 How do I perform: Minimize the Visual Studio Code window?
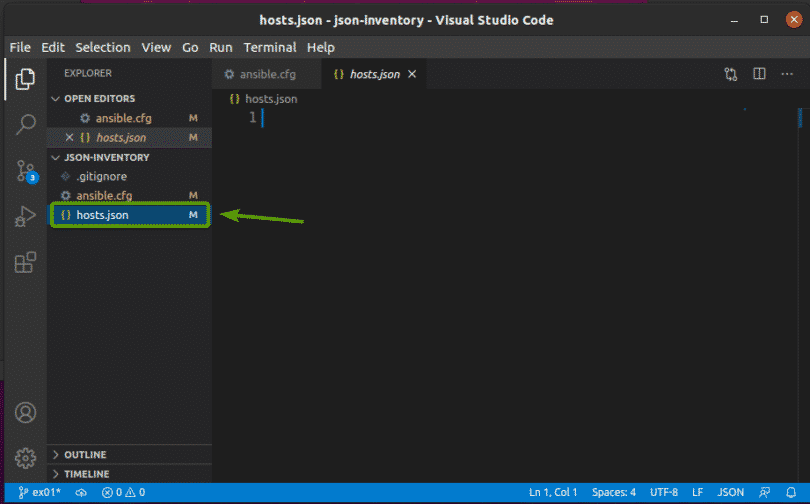tap(735, 20)
